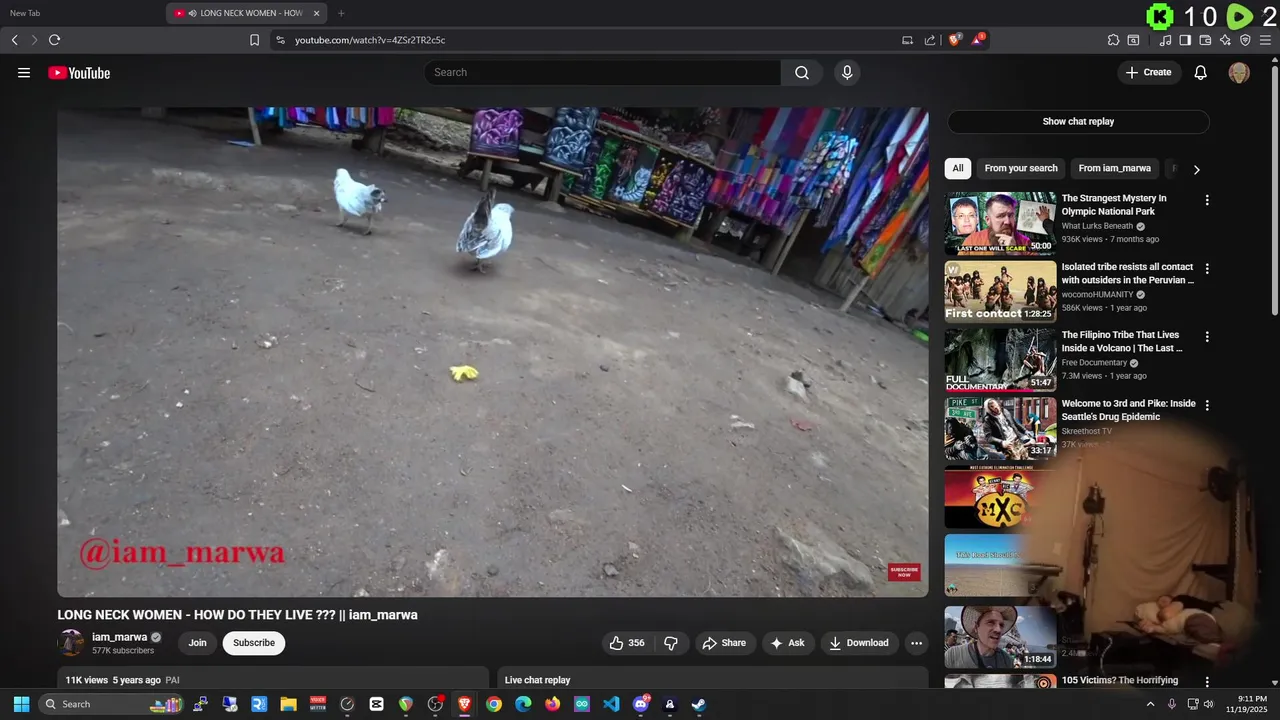The width and height of the screenshot is (1280, 720).
Task: Select From iam_marwa chip
Action: tap(1115, 168)
